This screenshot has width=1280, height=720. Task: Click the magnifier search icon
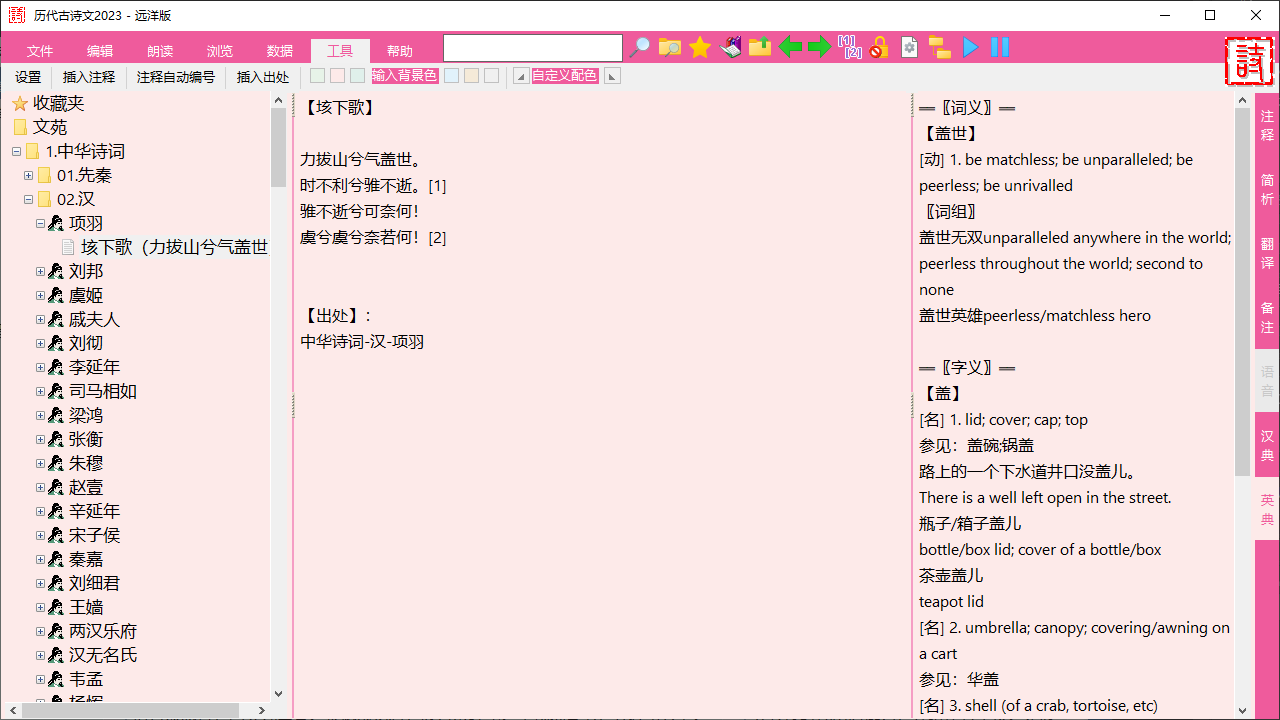(640, 47)
